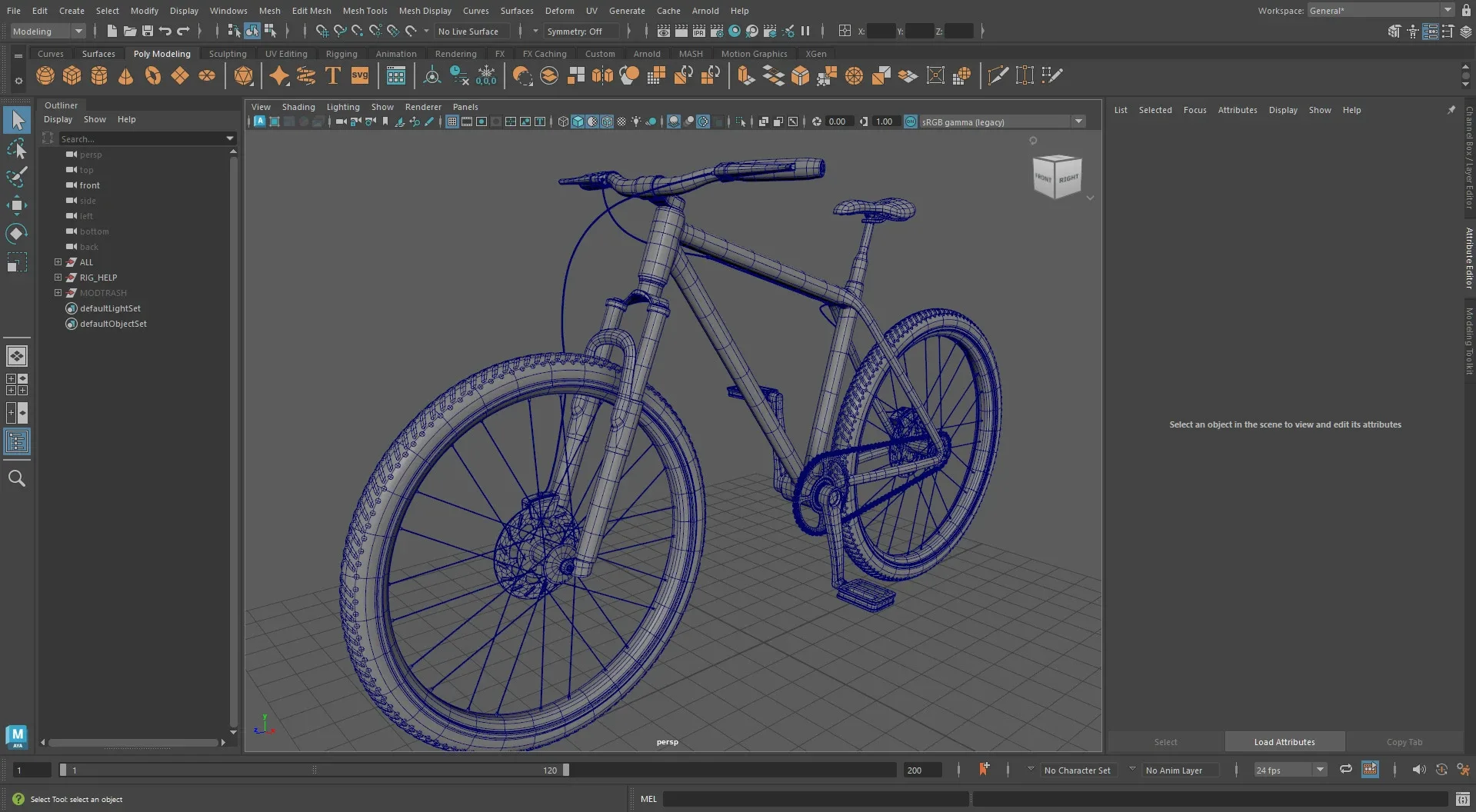Click the polygon Type text tool icon

[333, 75]
